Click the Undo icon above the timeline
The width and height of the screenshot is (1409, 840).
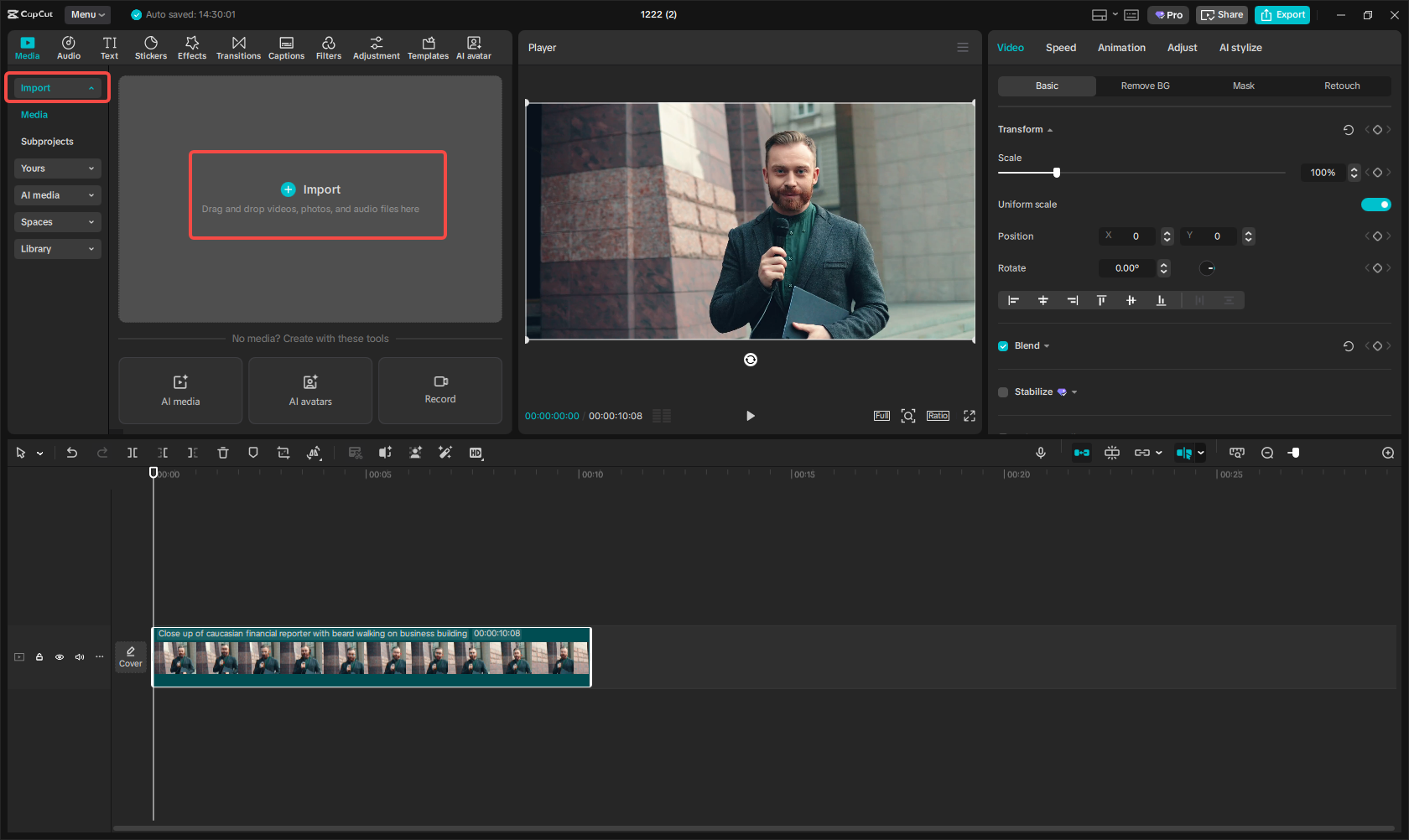tap(71, 453)
